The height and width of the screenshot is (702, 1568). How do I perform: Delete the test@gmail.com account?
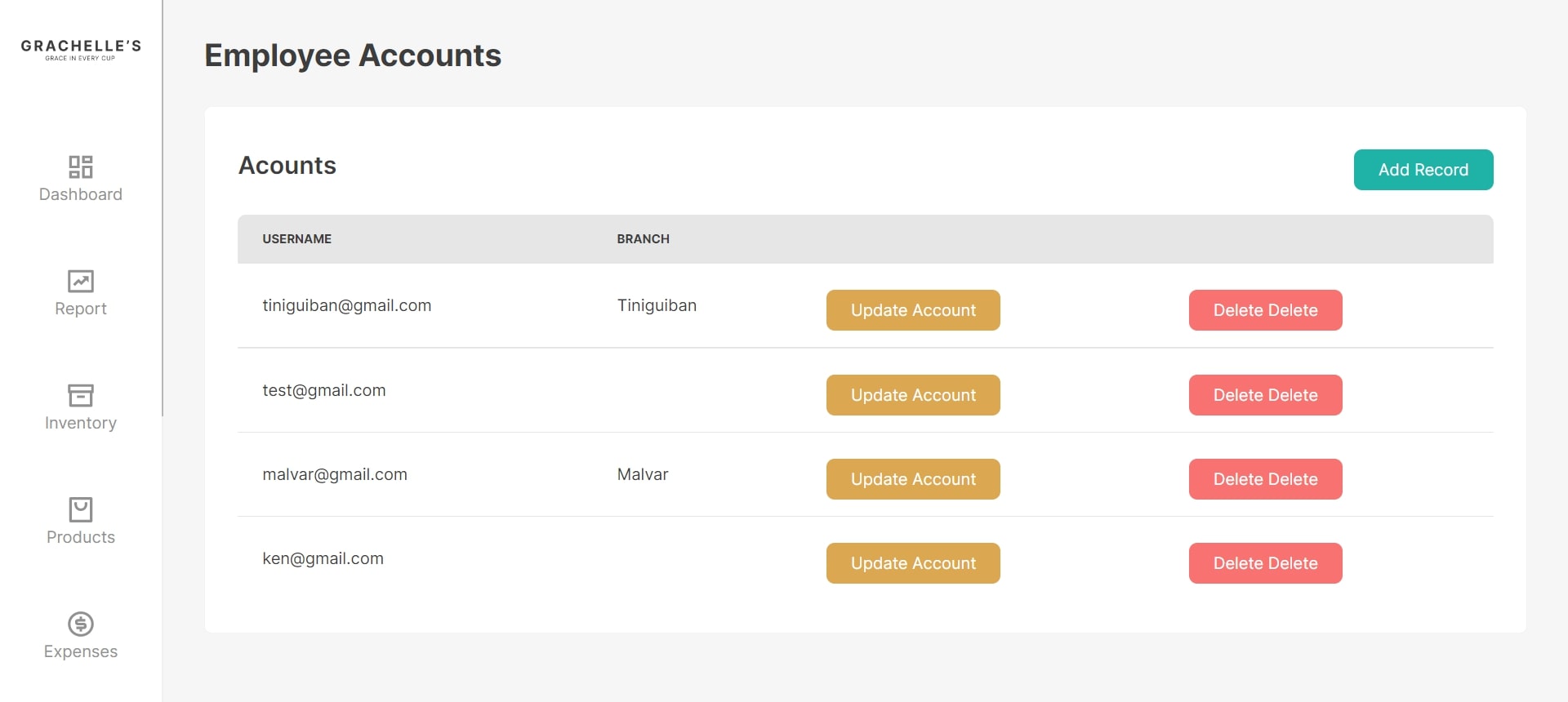tap(1266, 395)
